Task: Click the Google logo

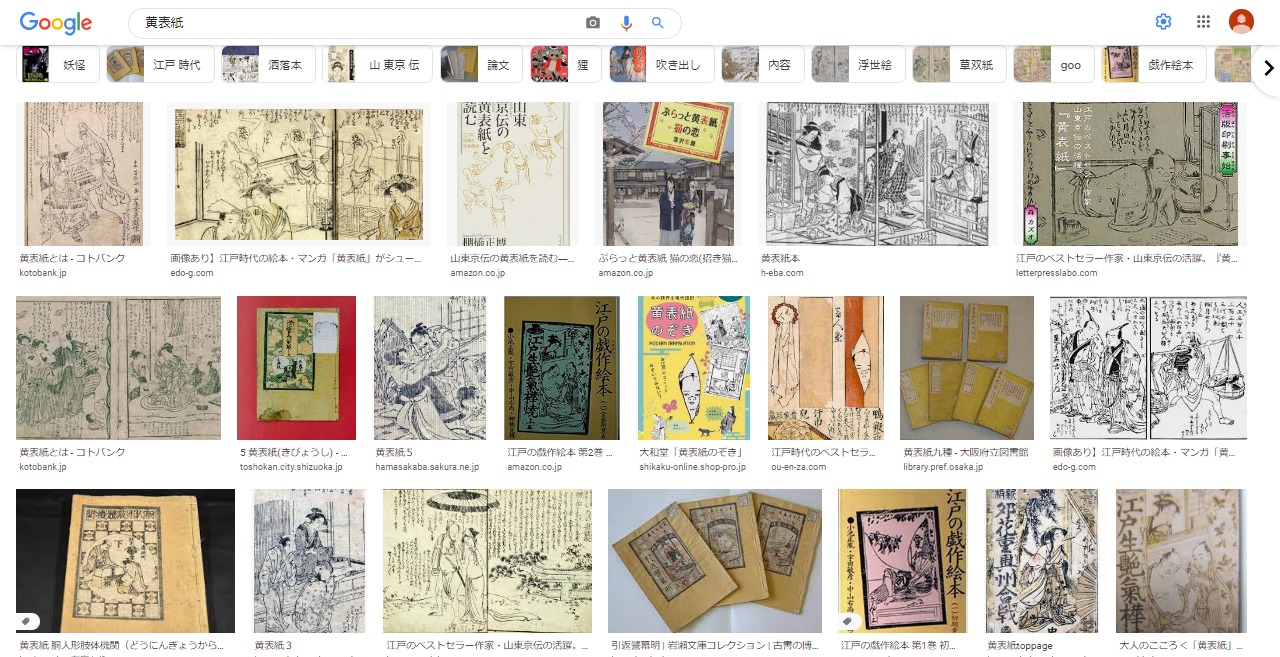Action: pyautogui.click(x=56, y=22)
